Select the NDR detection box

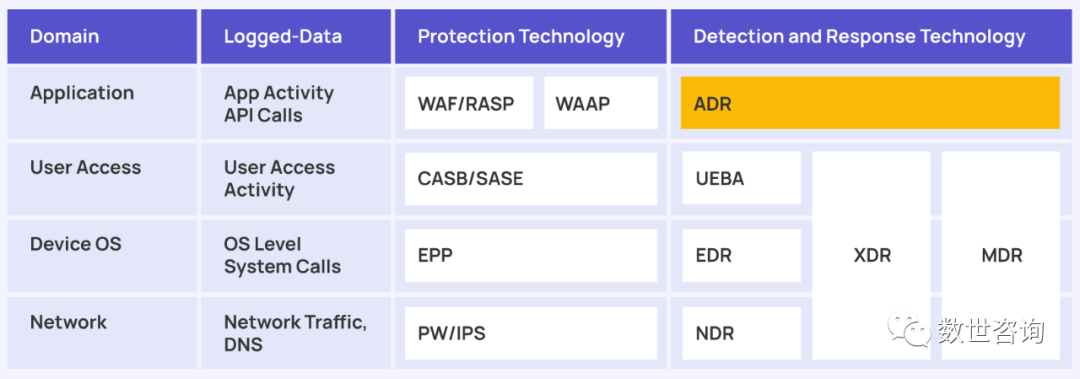tap(742, 334)
